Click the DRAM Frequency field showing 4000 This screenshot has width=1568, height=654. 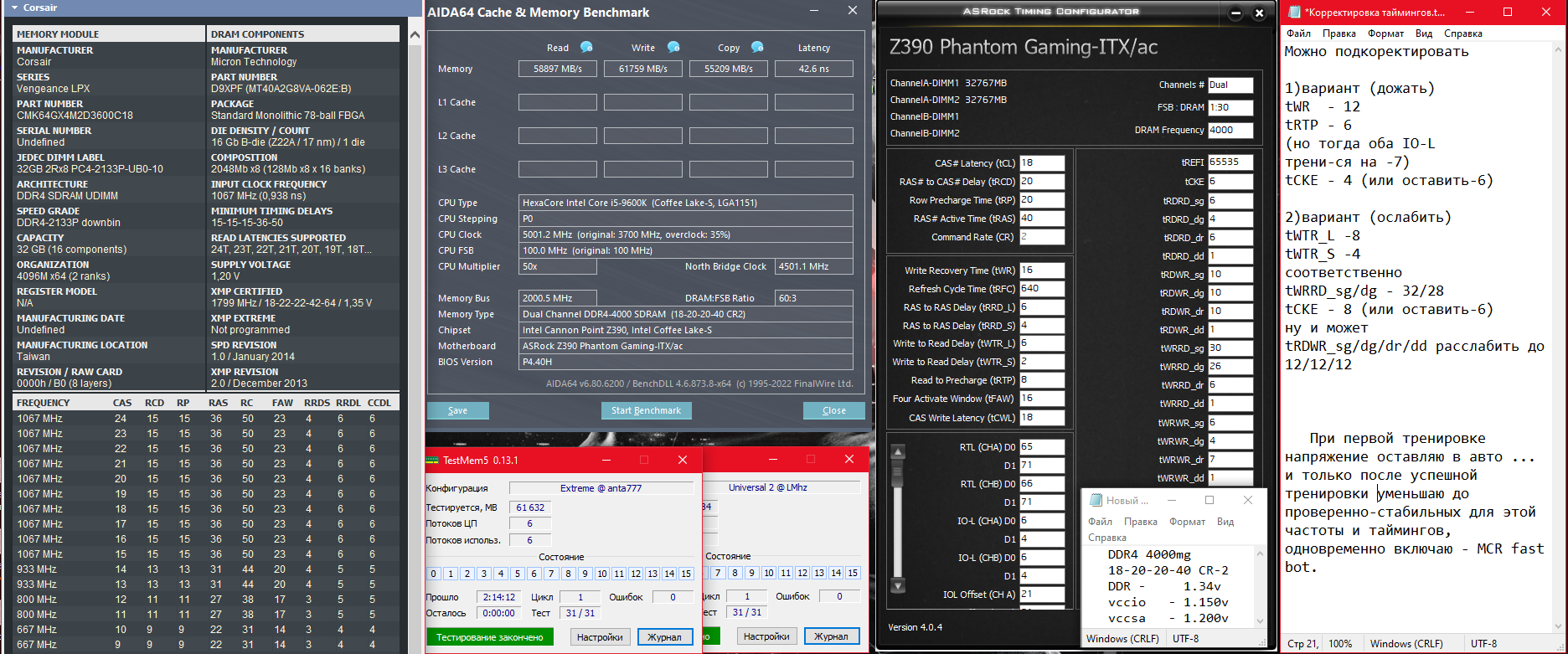pos(1230,130)
